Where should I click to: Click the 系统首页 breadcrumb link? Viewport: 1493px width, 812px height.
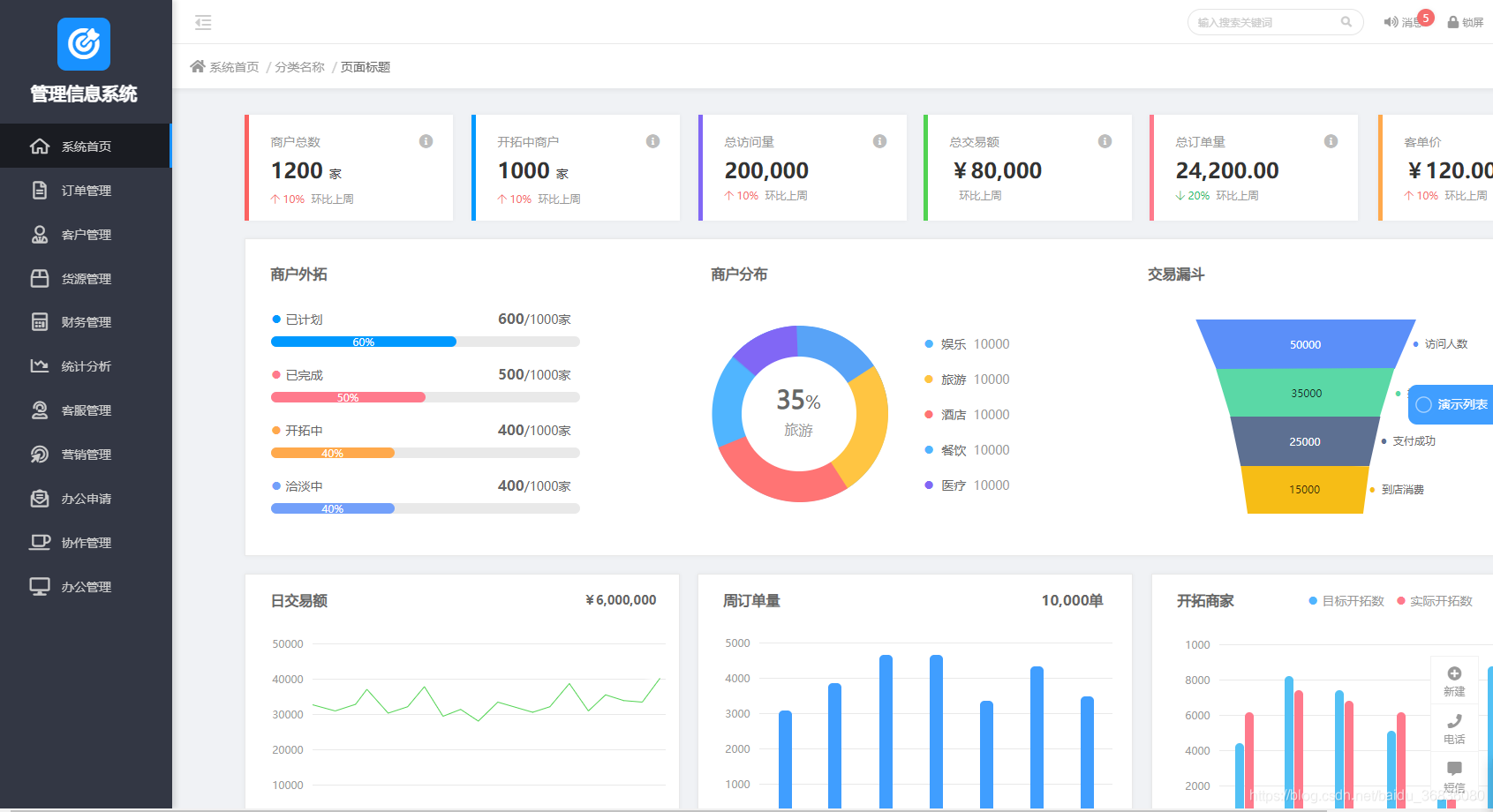point(234,67)
